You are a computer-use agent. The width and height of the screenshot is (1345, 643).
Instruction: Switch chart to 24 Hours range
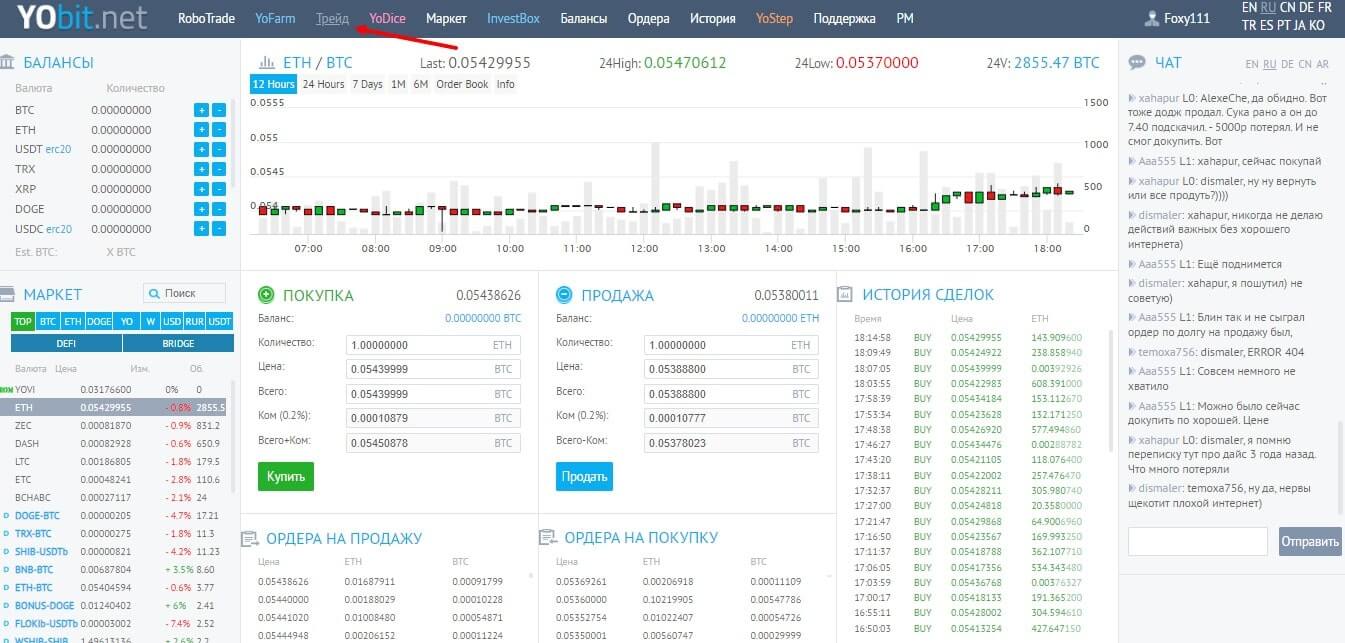pos(323,84)
